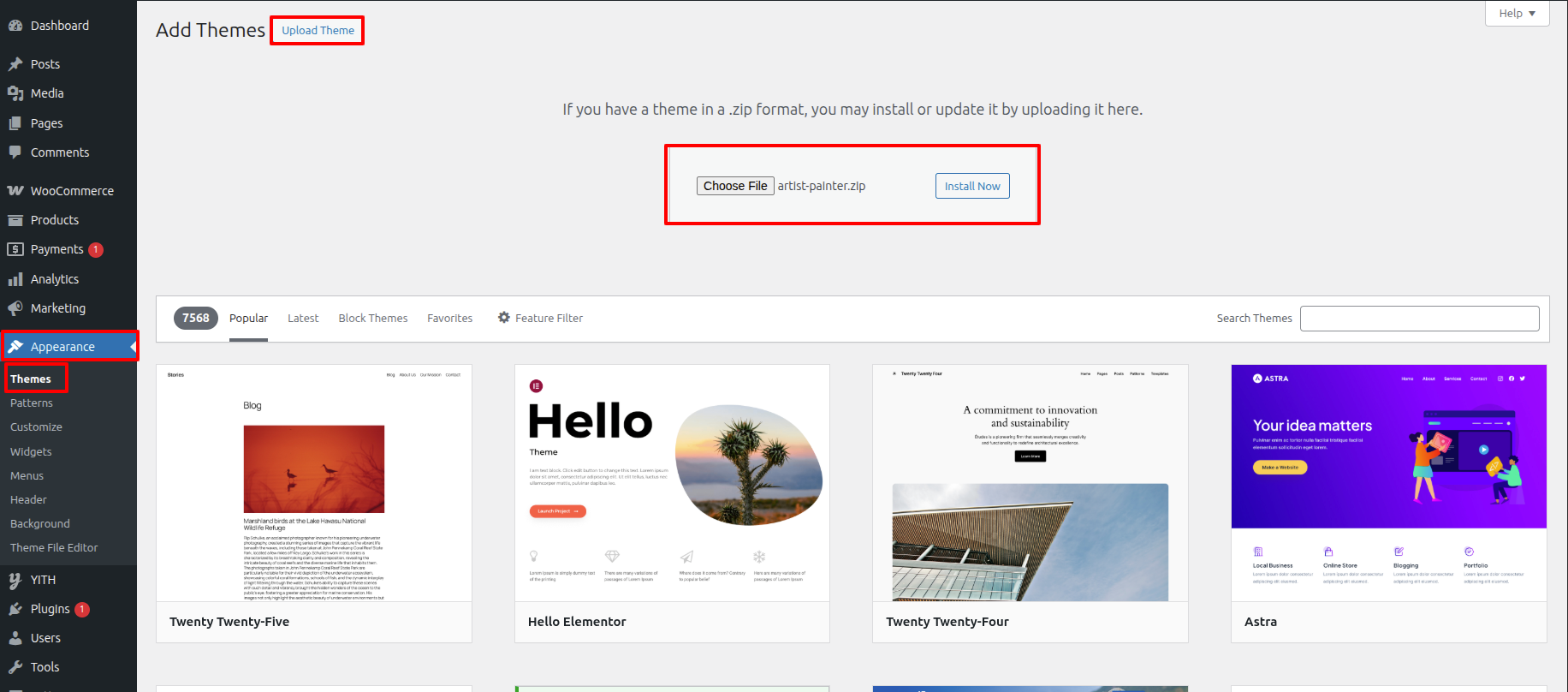1568x692 pixels.
Task: Select the Astra theme thumbnail
Action: (1388, 483)
